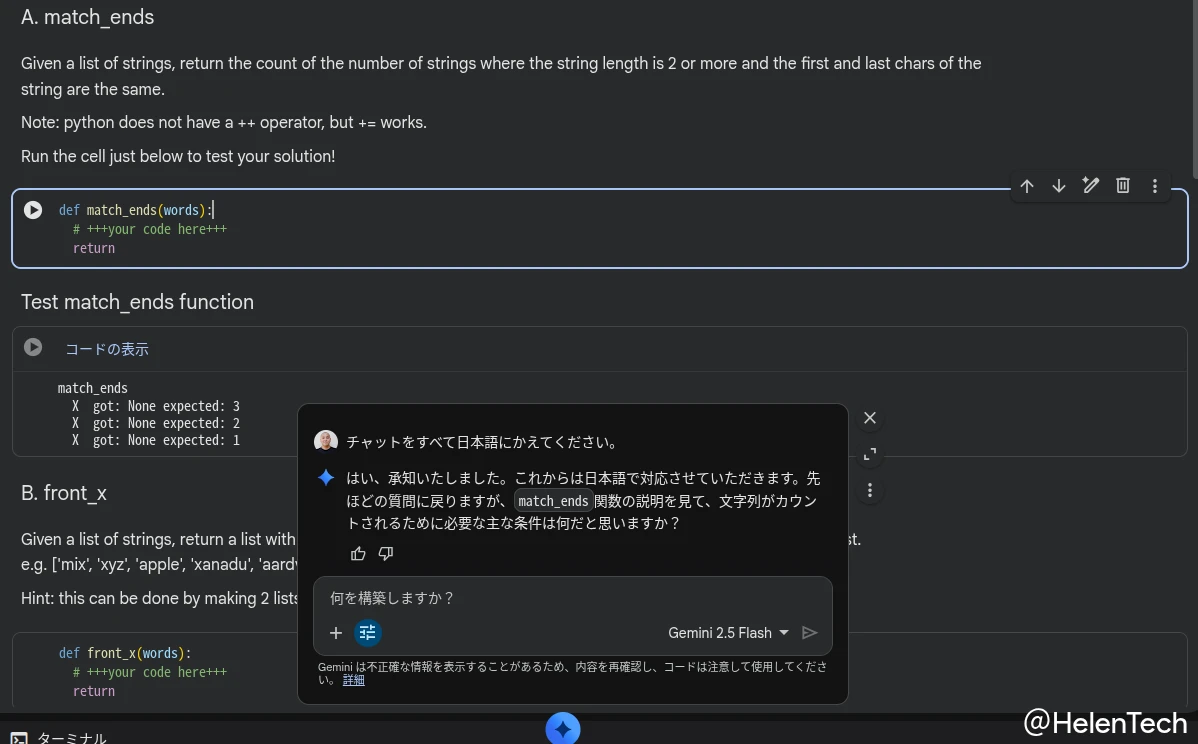
Task: Delete the match_ends cell via trash icon
Action: tap(1123, 185)
